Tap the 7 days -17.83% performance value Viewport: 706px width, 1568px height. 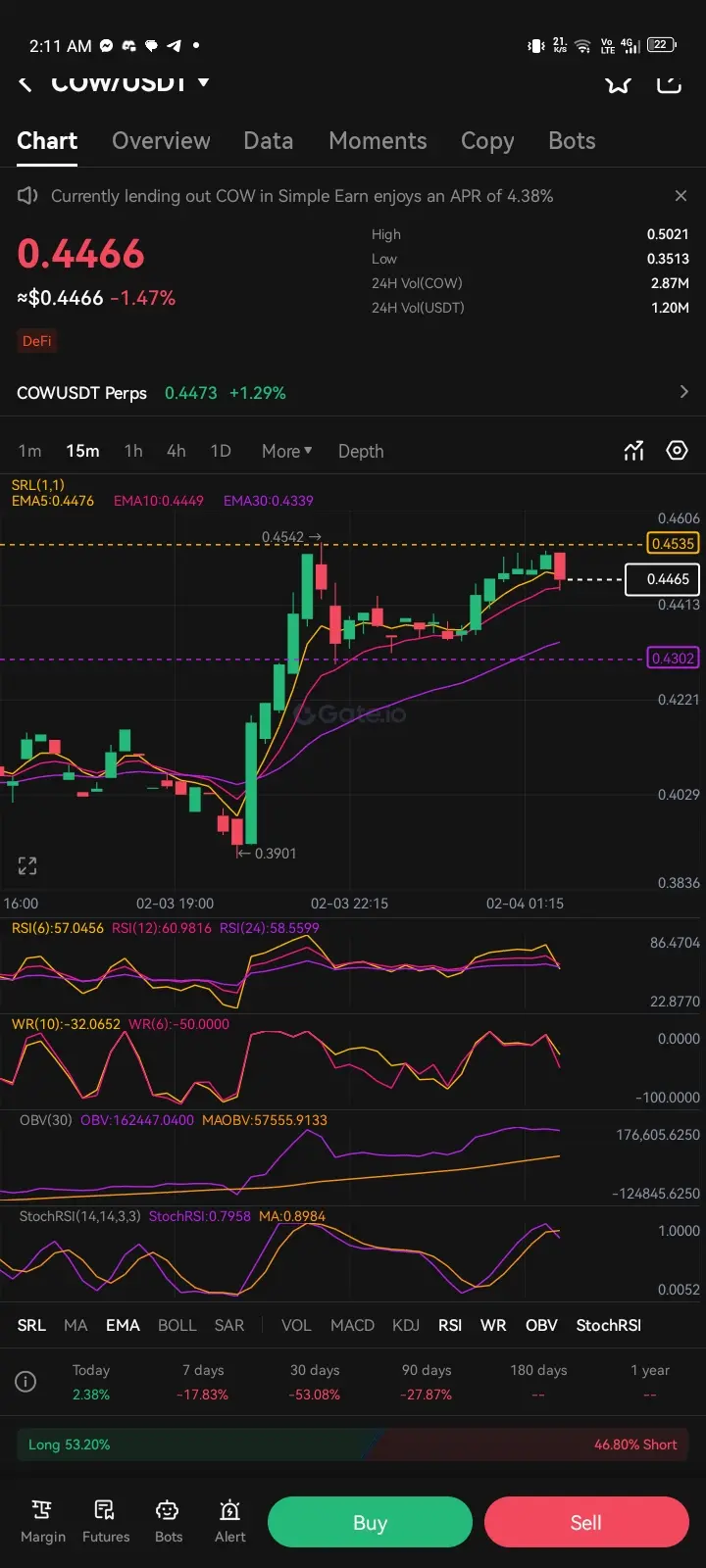tap(203, 1395)
